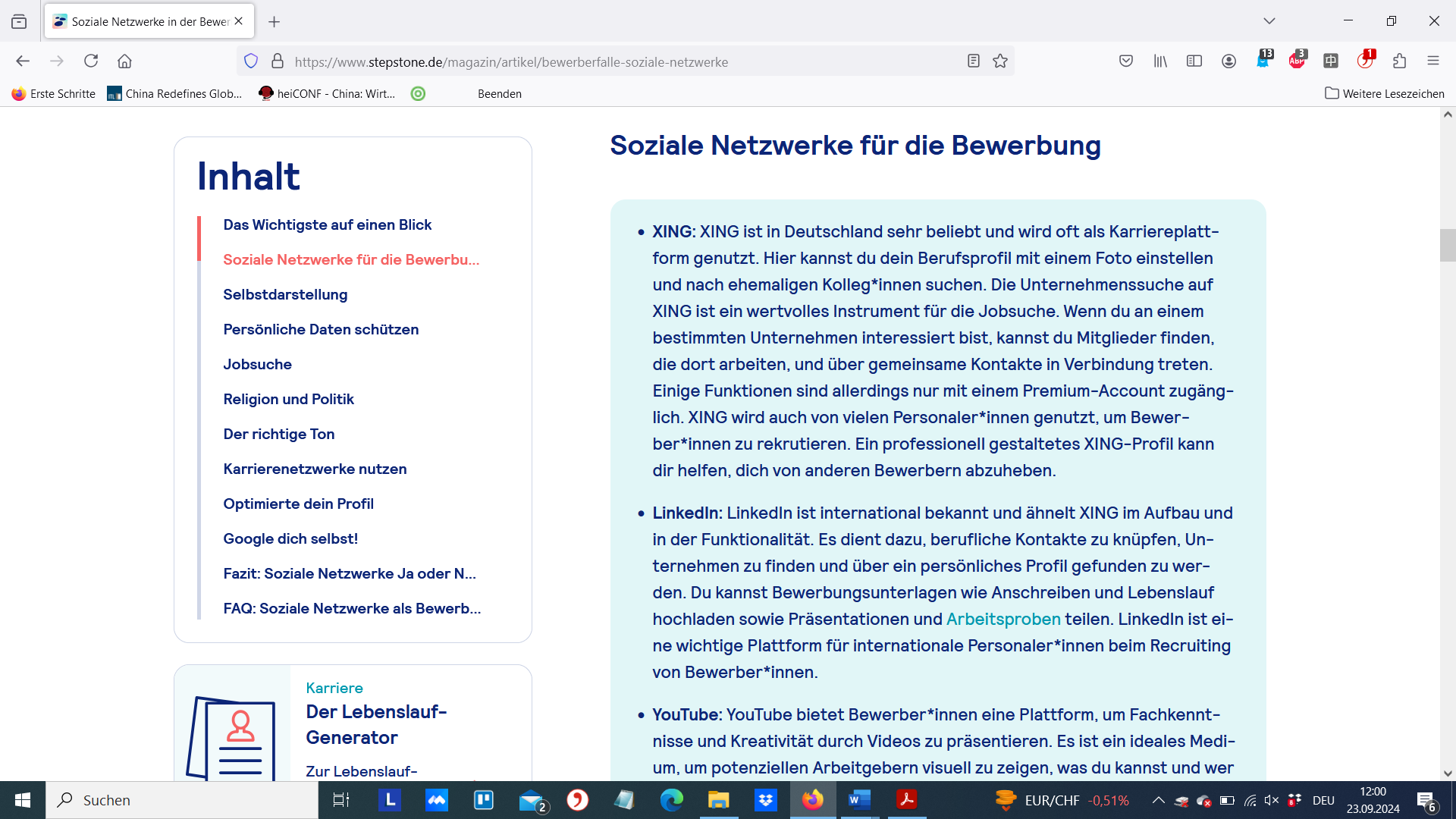The height and width of the screenshot is (819, 1456).
Task: Open tracking protection shield info
Action: [252, 61]
